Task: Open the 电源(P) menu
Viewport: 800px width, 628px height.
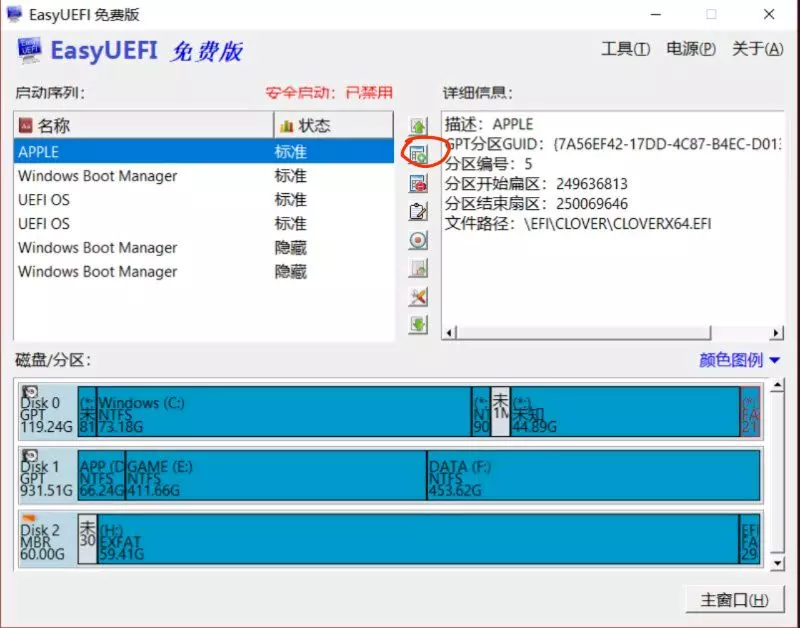Action: tap(691, 49)
